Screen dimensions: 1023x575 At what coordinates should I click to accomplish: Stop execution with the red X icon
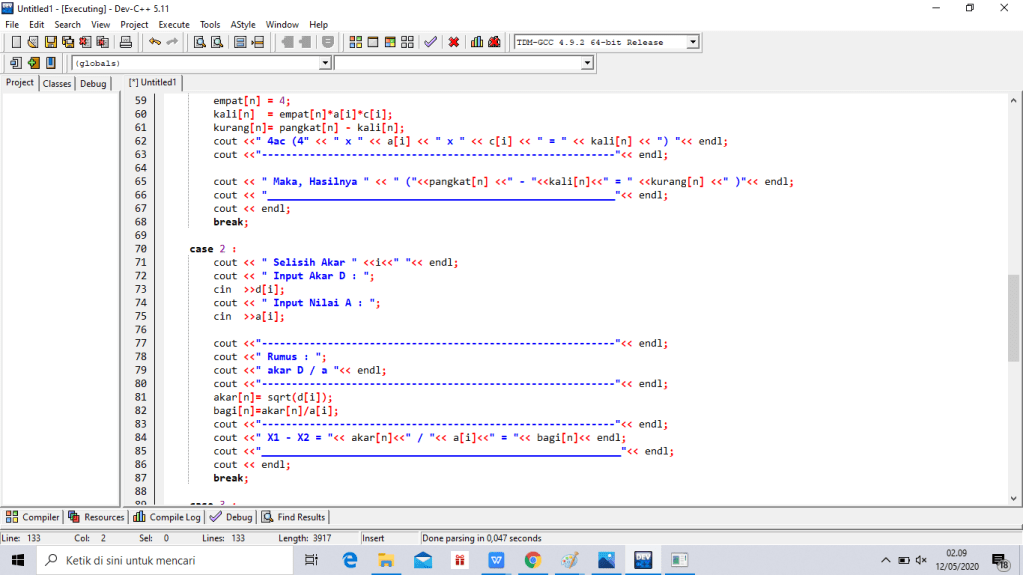[453, 42]
